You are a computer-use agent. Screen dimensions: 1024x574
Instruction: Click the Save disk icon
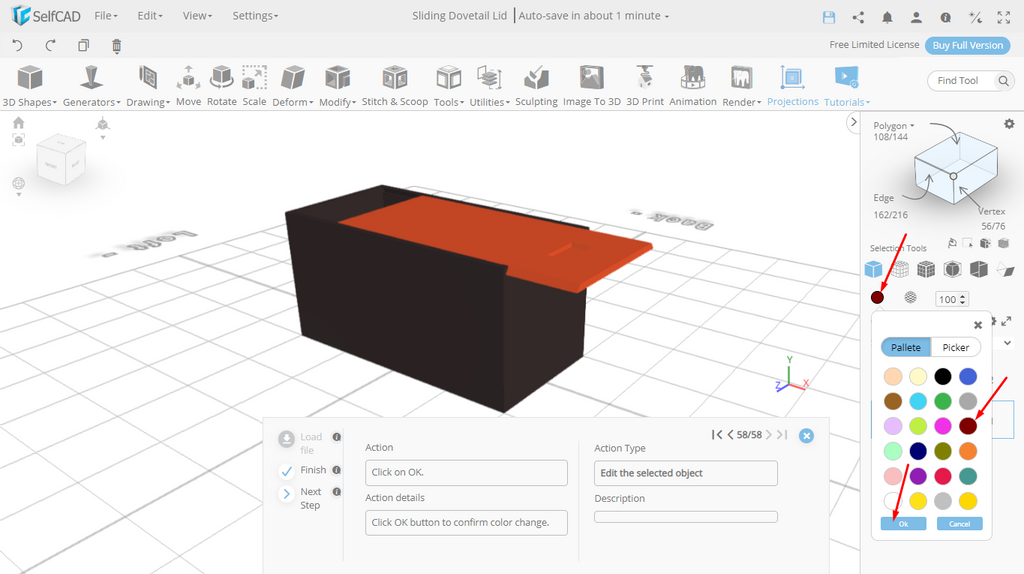click(x=829, y=18)
